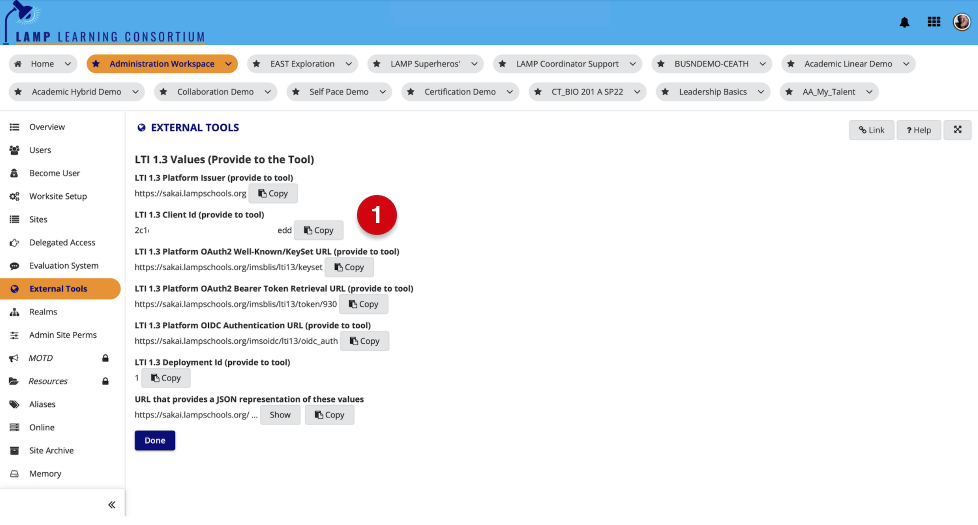The width and height of the screenshot is (978, 525).
Task: Open the Self Pace Demo site tab
Action: (x=339, y=92)
